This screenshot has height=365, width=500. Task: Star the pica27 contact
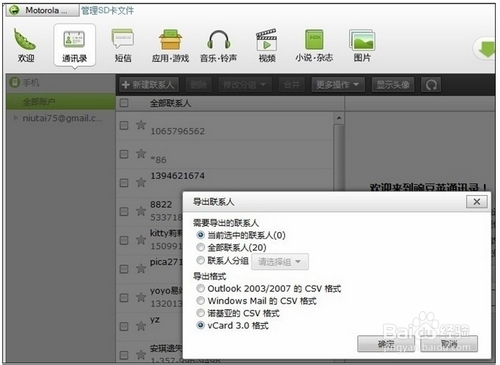click(141, 268)
